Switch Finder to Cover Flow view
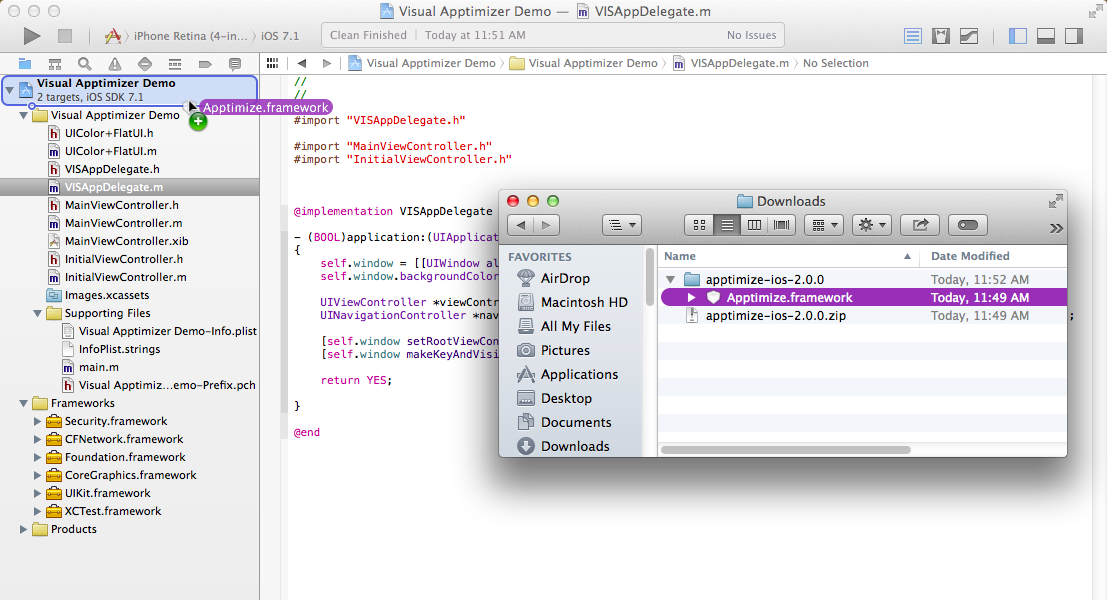This screenshot has width=1107, height=600. 782,225
